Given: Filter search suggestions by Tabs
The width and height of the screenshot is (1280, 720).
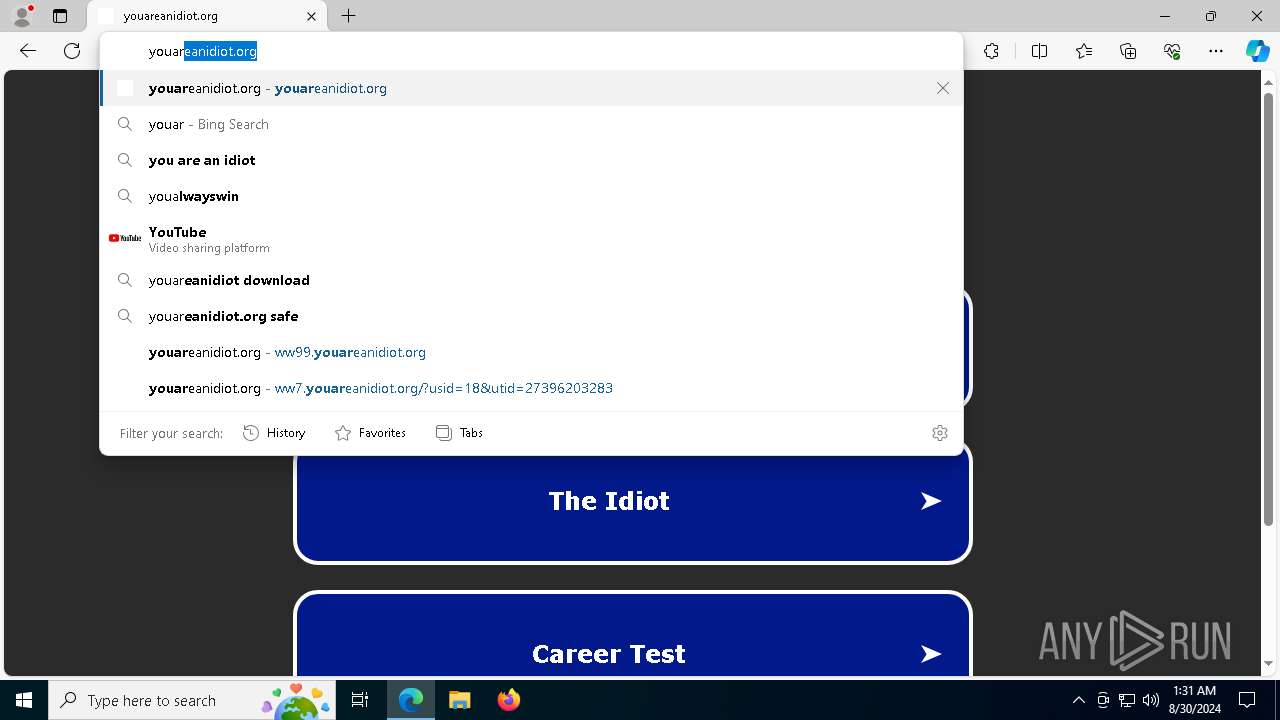Looking at the screenshot, I should [x=460, y=433].
